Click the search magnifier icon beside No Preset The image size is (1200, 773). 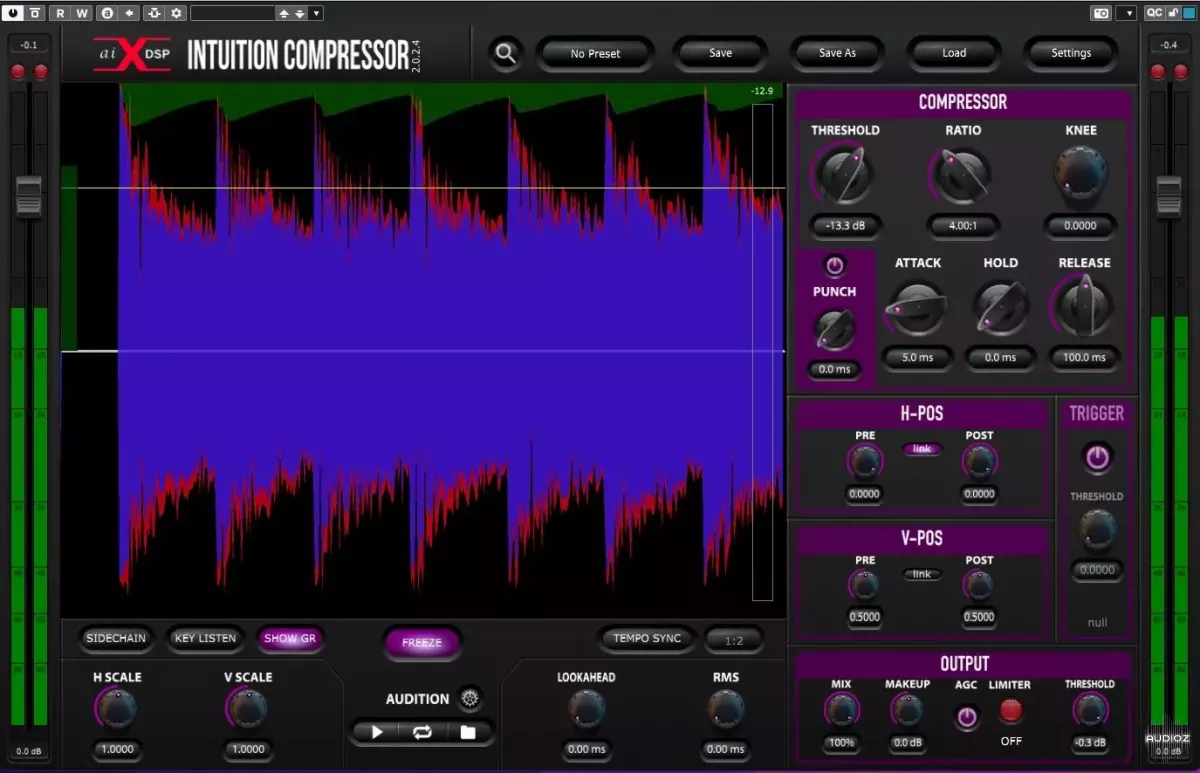[x=506, y=53]
